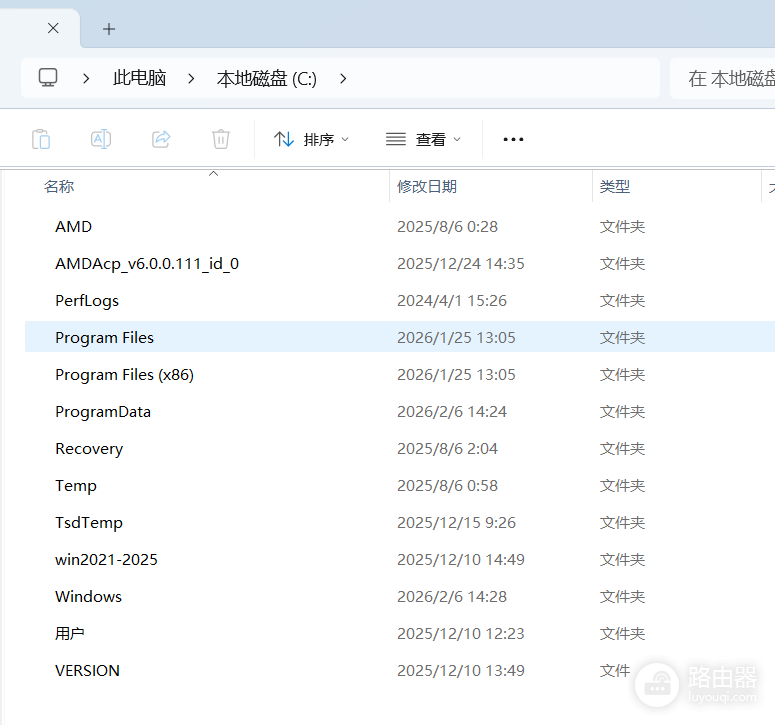Click date 2025/12/15 9:26

pos(456,523)
